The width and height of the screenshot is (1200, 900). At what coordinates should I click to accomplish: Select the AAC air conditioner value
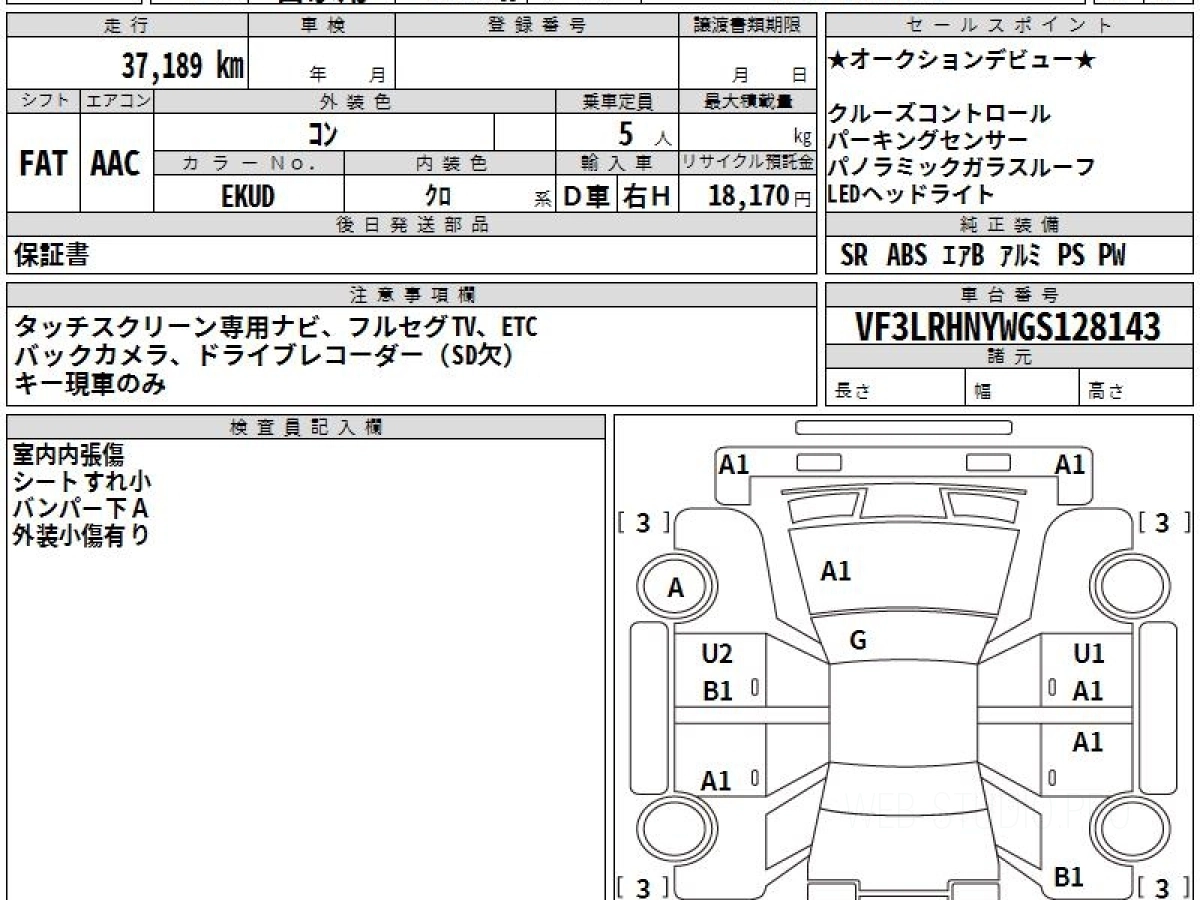click(116, 164)
